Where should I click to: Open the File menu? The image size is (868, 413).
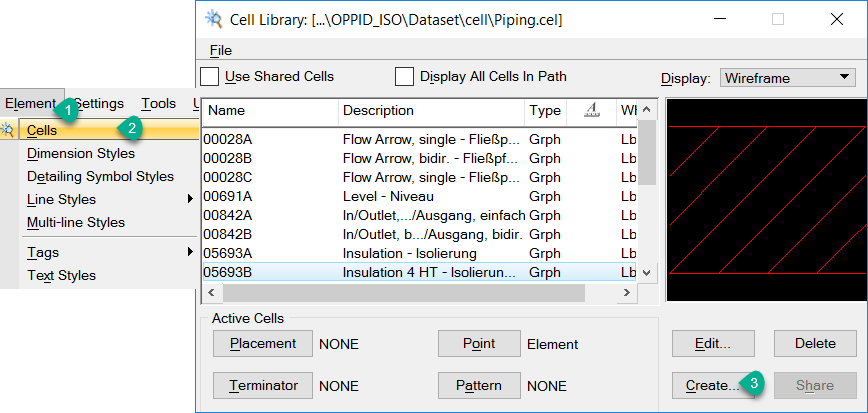coord(220,50)
